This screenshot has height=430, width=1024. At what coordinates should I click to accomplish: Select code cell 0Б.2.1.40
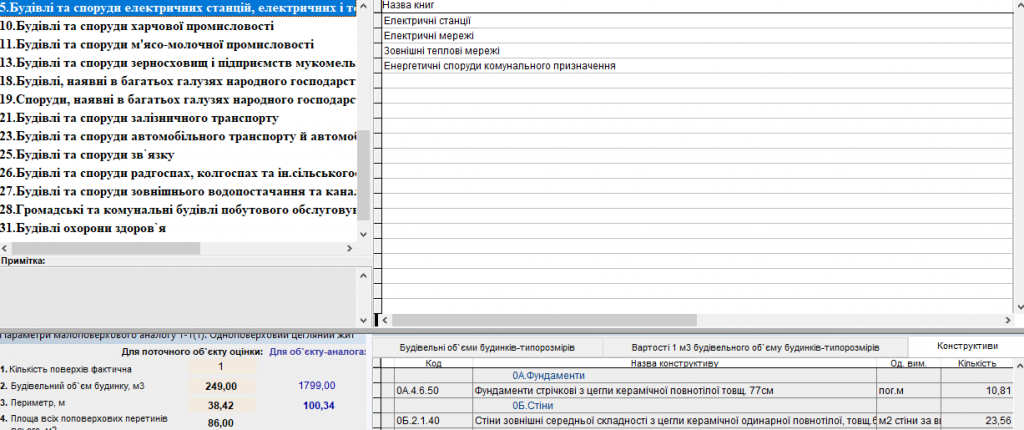click(x=434, y=420)
